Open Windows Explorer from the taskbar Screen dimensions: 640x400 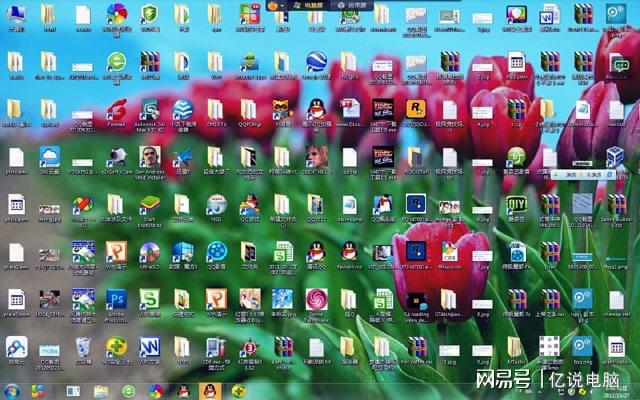point(101,392)
